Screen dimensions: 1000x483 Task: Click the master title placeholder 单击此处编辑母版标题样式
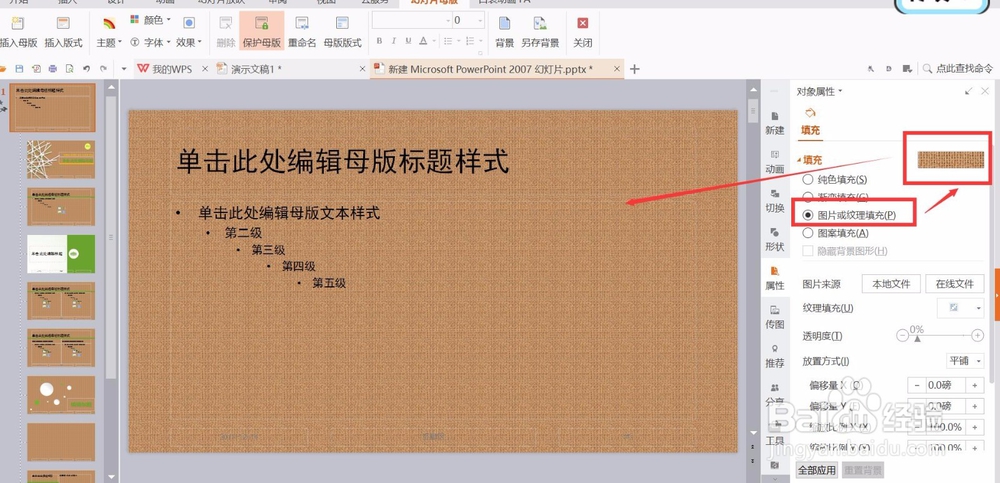point(343,161)
